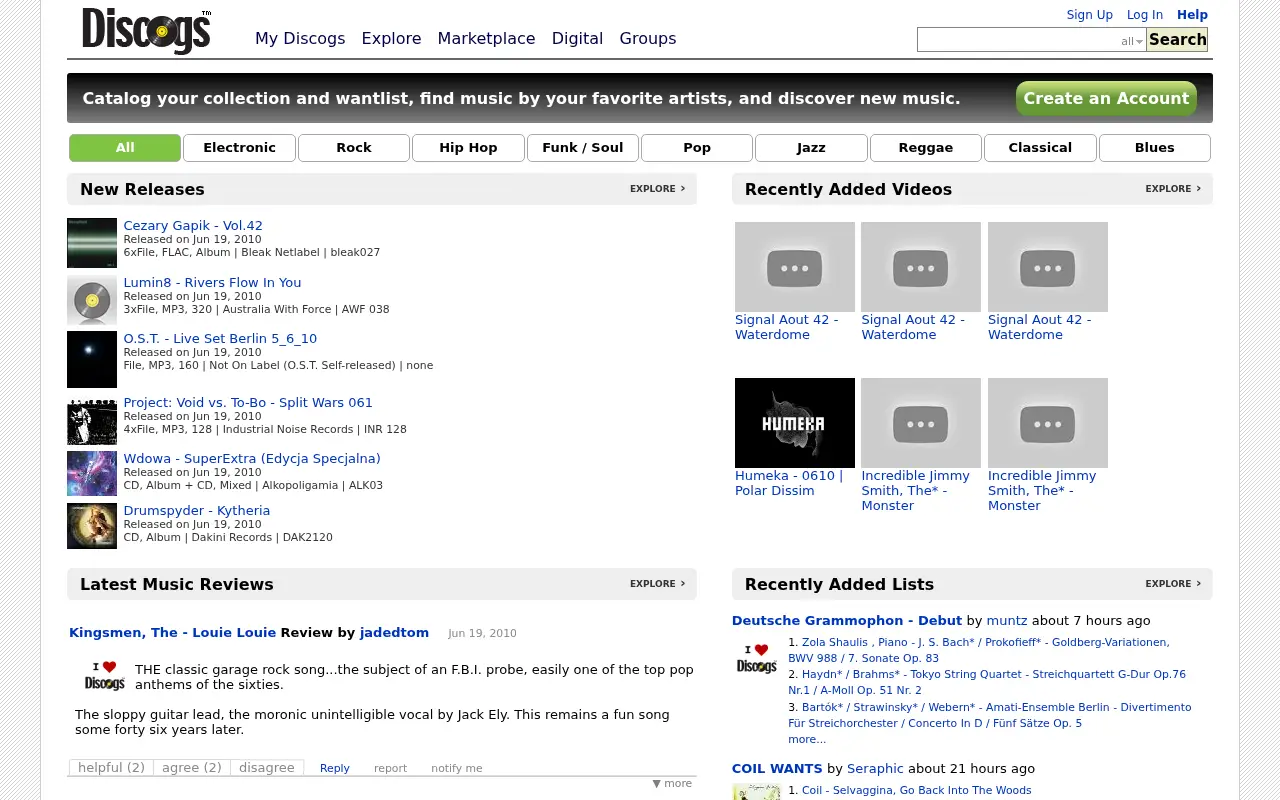This screenshot has height=800, width=1280.
Task: Explore more New Releases
Action: 658,189
